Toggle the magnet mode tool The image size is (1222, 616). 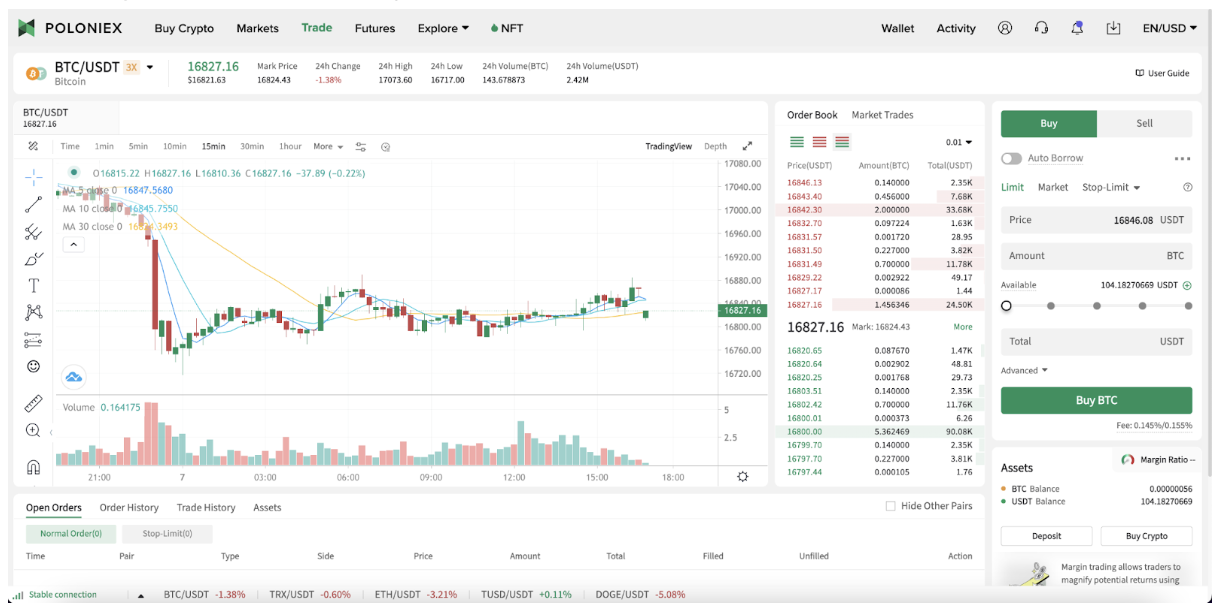33,467
